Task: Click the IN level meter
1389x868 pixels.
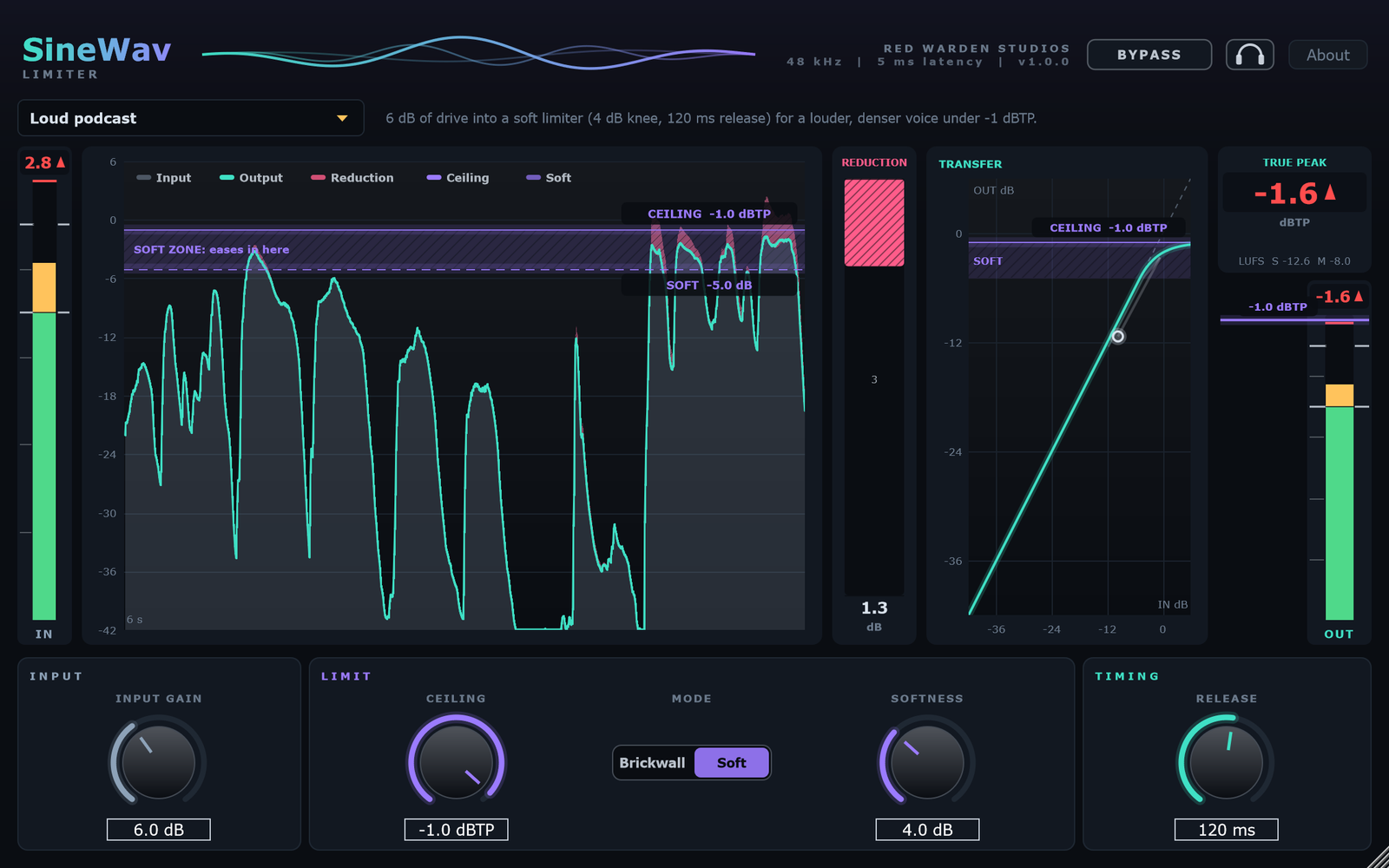Action: [44, 399]
